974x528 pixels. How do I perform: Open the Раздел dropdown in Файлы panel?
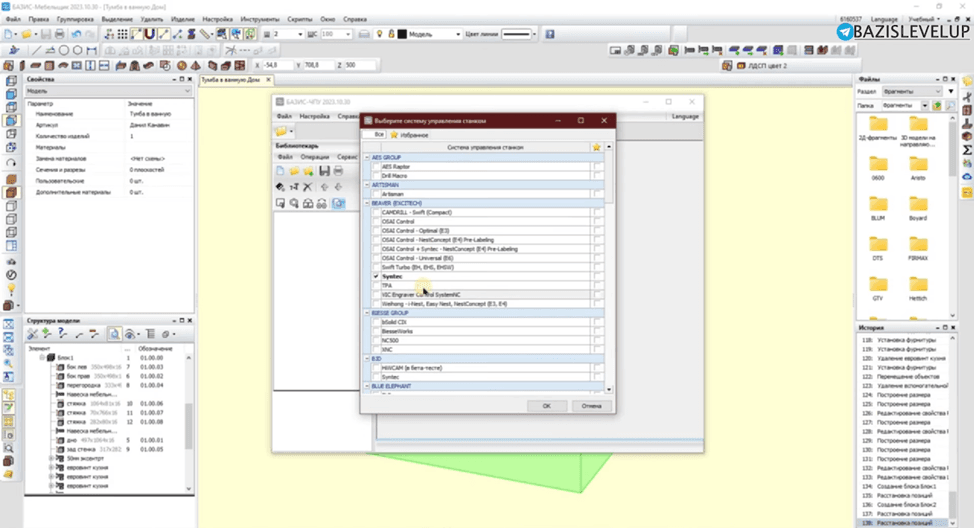[912, 91]
